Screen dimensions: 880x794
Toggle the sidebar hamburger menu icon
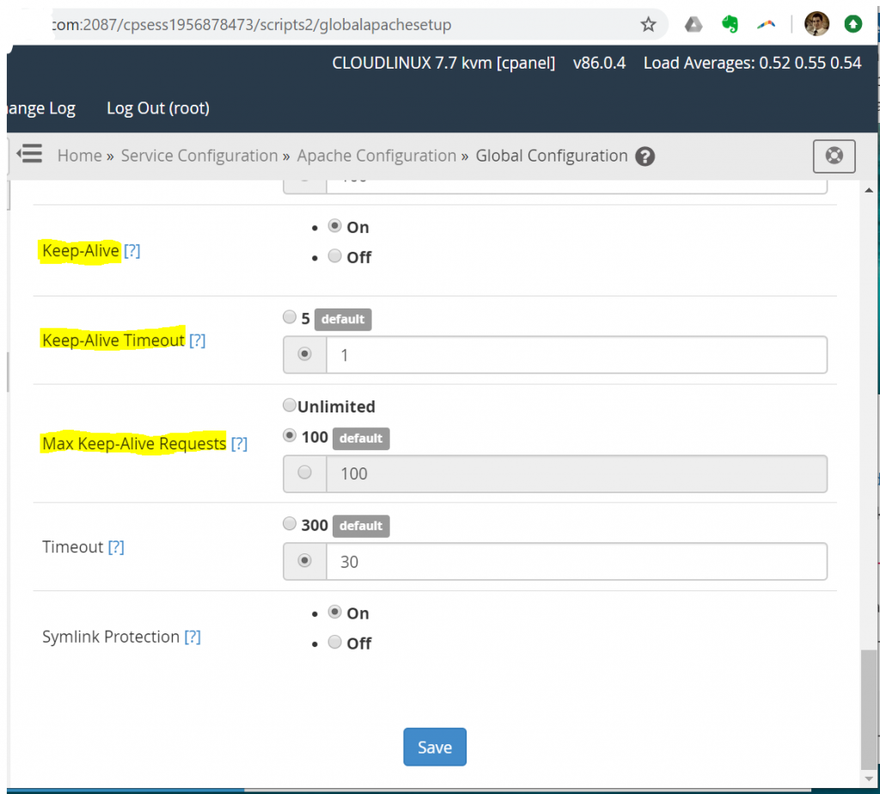(30, 154)
